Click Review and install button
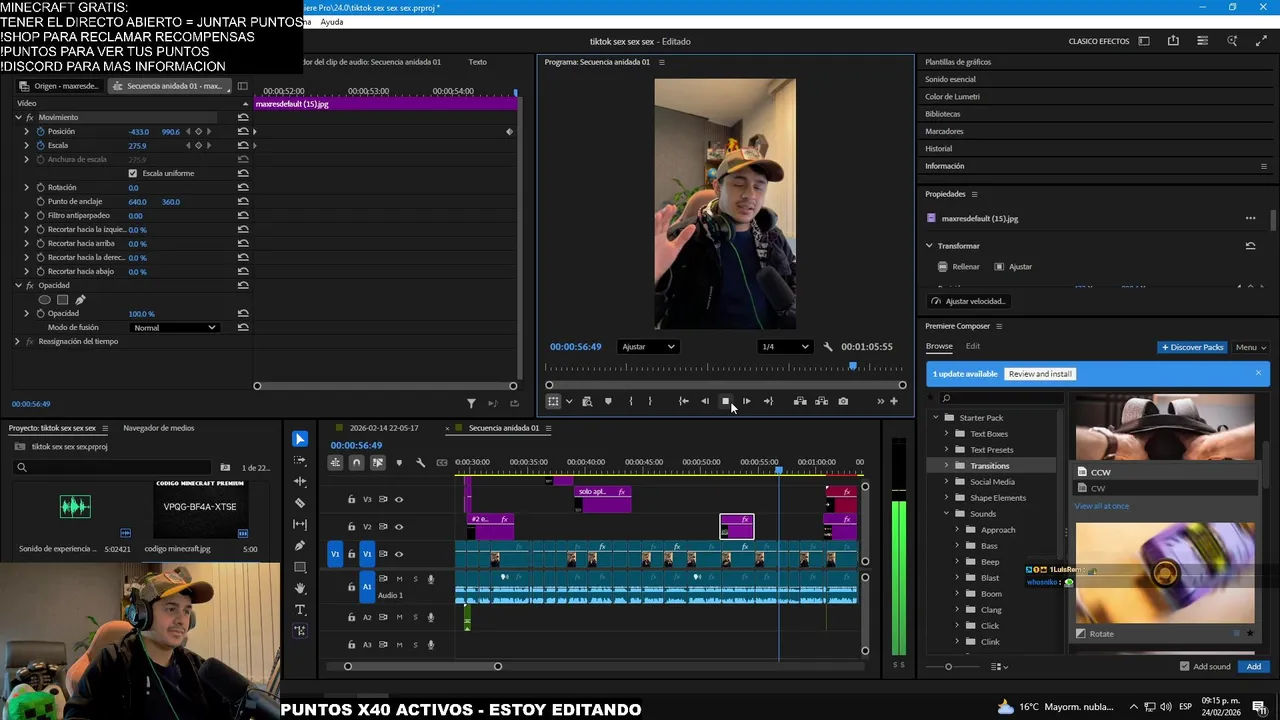The height and width of the screenshot is (720, 1280). pyautogui.click(x=1040, y=374)
